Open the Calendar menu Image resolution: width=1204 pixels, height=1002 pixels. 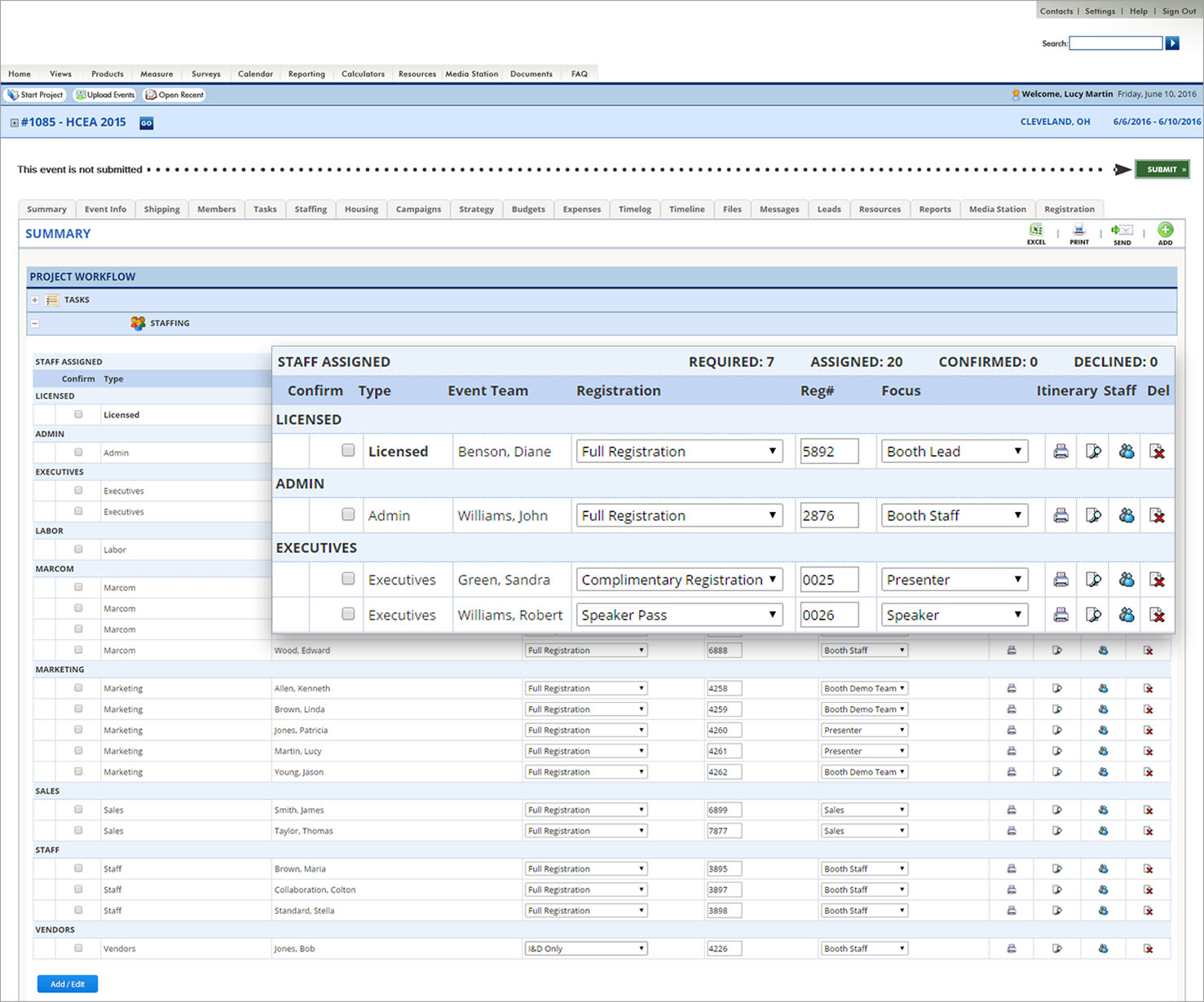[x=255, y=74]
